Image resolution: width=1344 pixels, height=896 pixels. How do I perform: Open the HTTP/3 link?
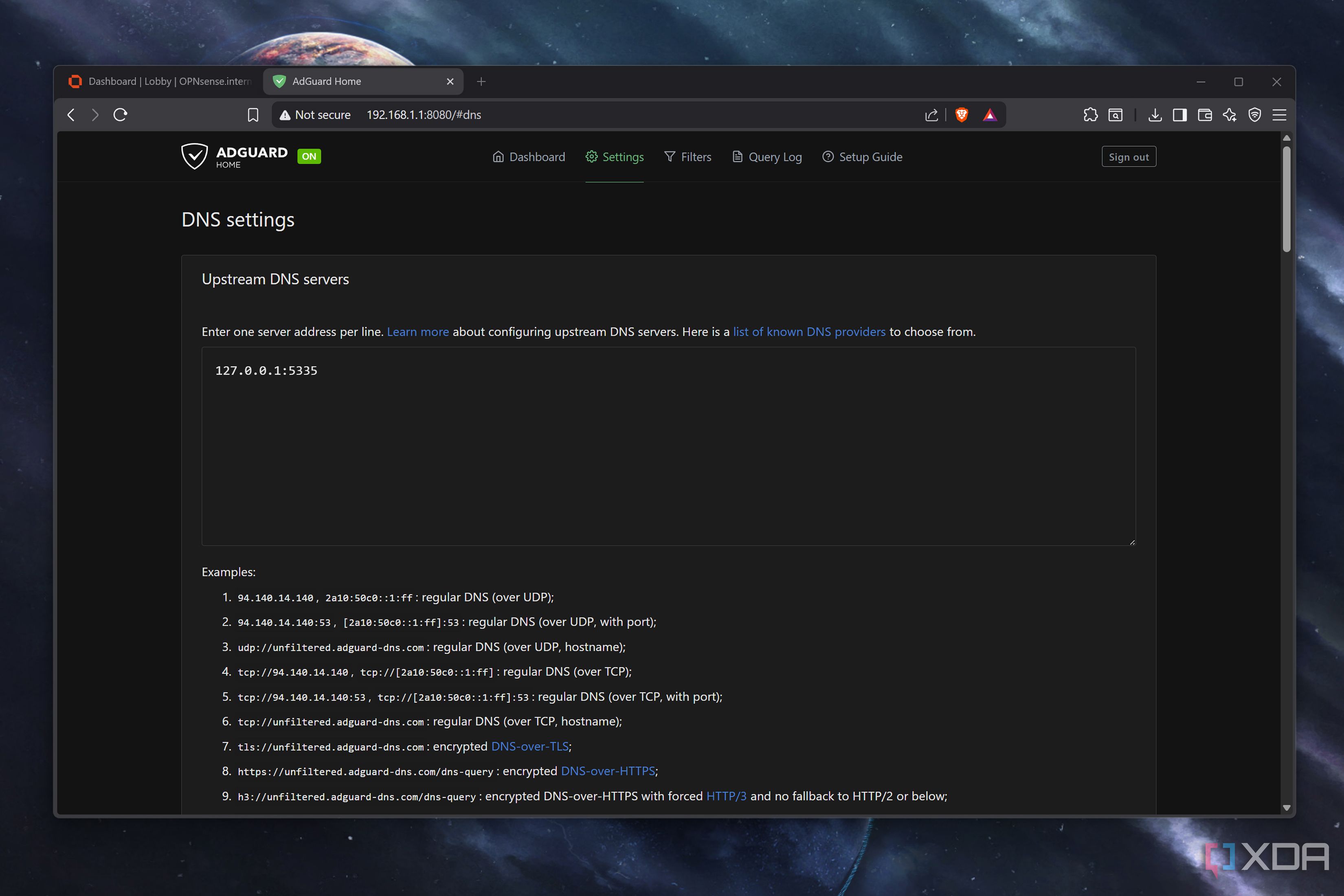coord(726,796)
